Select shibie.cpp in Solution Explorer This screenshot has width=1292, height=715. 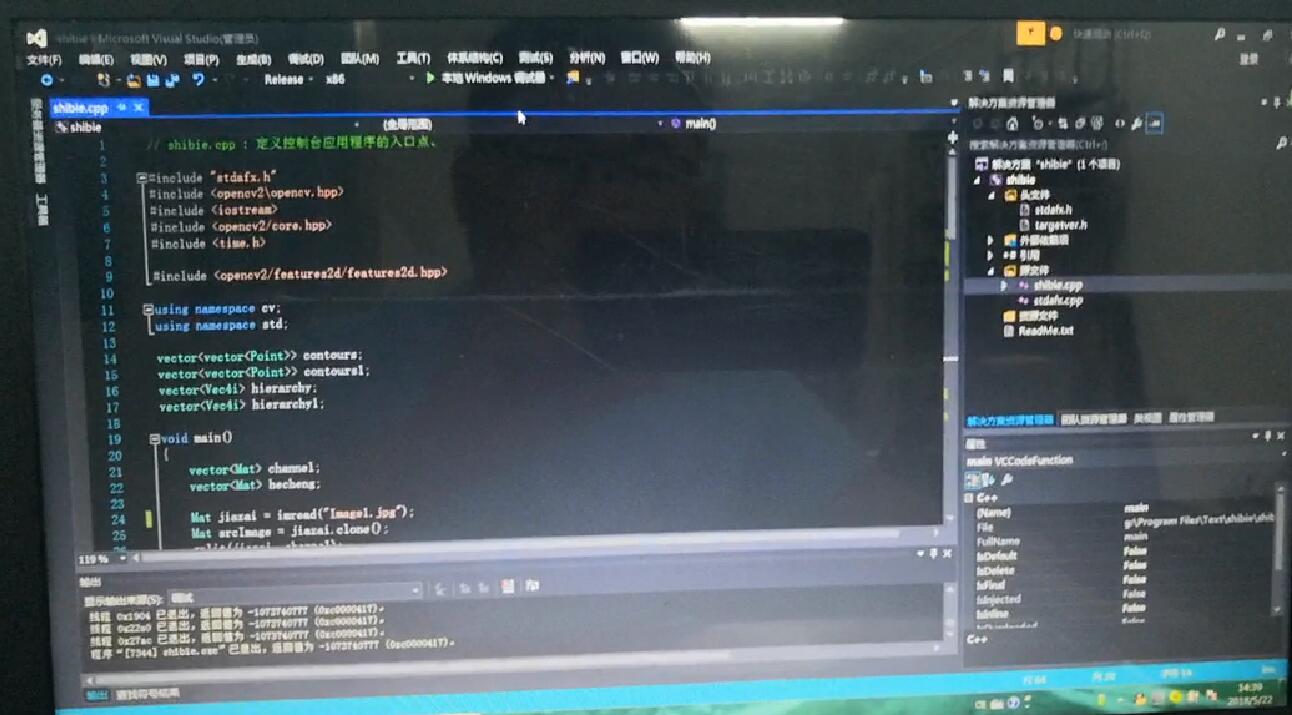pyautogui.click(x=1057, y=286)
